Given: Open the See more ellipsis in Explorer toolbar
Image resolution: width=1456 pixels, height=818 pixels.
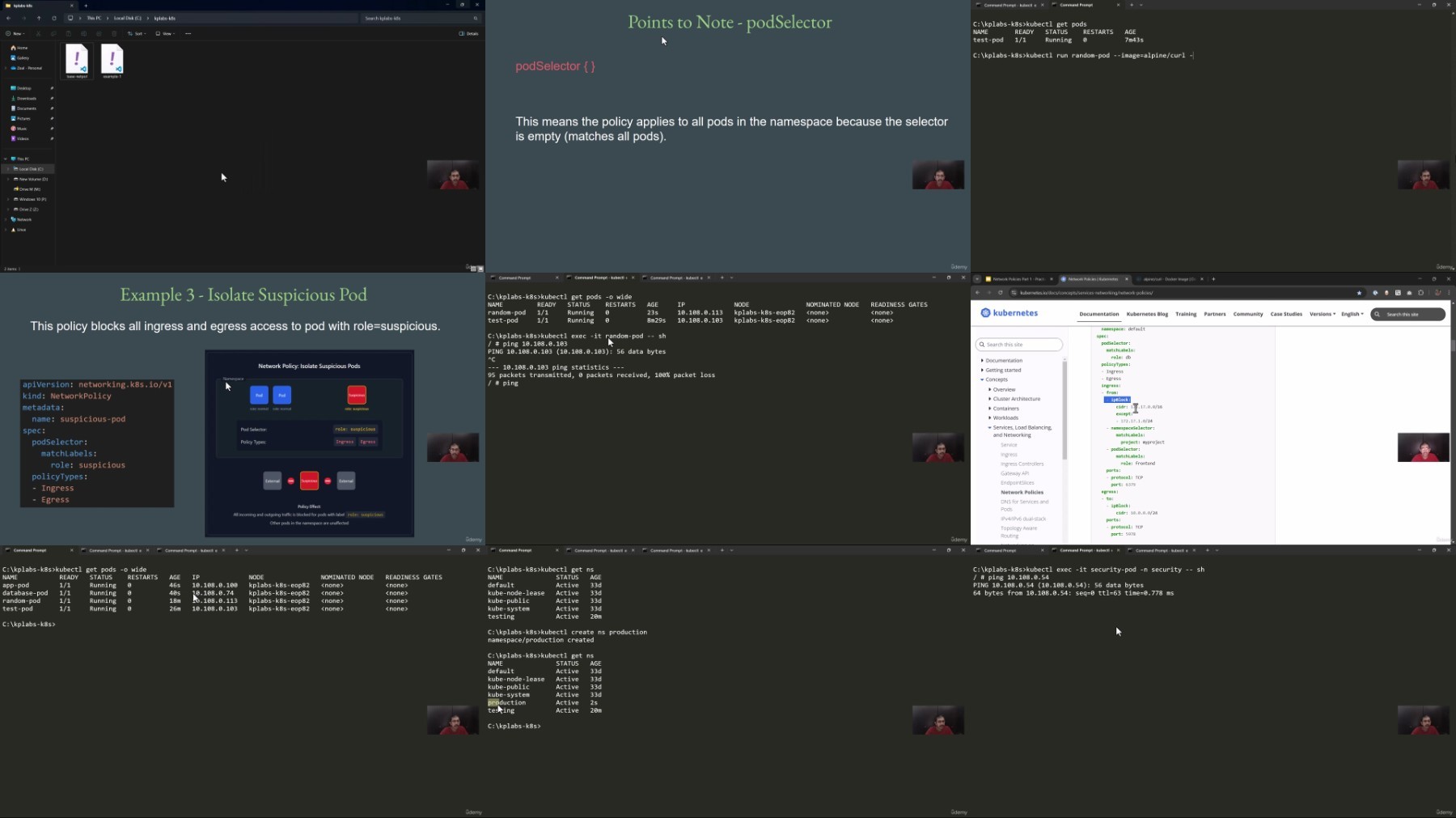Looking at the screenshot, I should (x=188, y=34).
